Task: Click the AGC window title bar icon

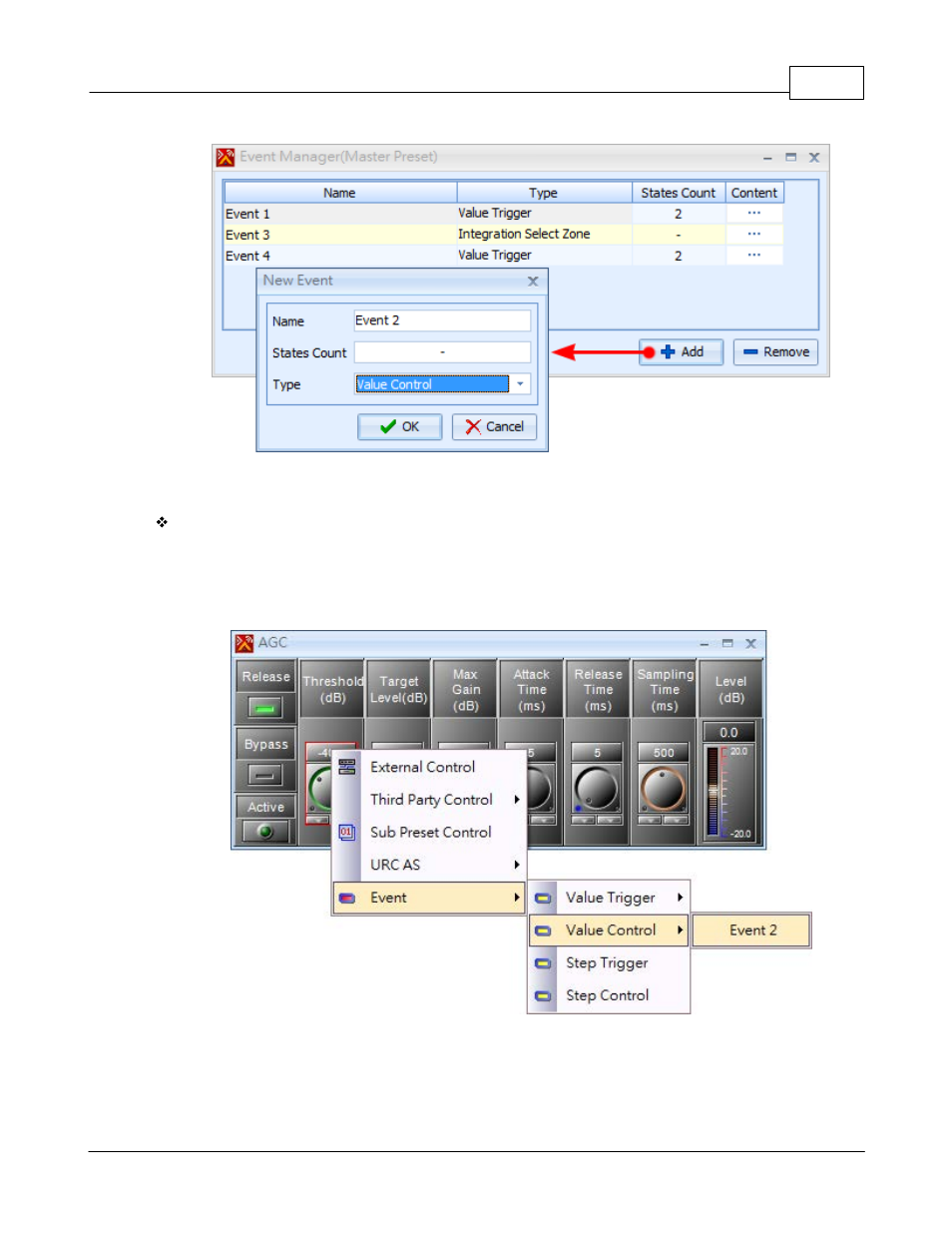Action: tap(244, 643)
